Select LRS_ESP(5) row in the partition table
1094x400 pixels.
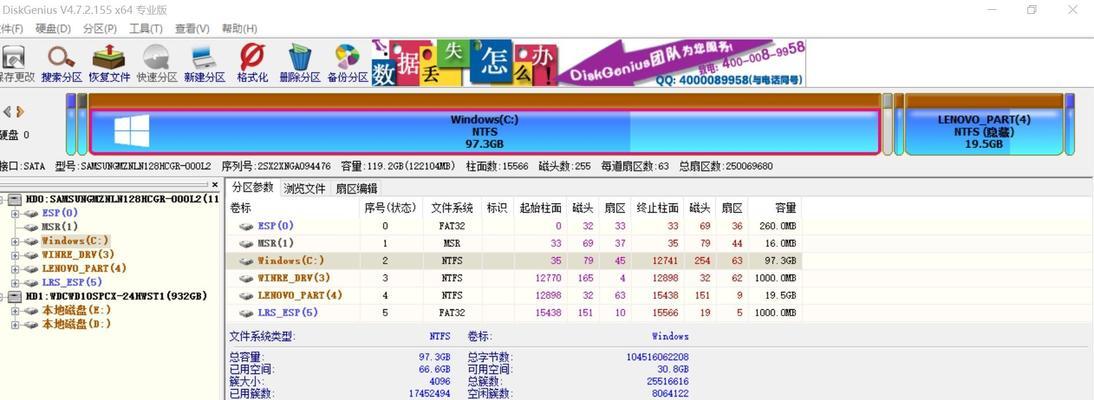point(515,313)
